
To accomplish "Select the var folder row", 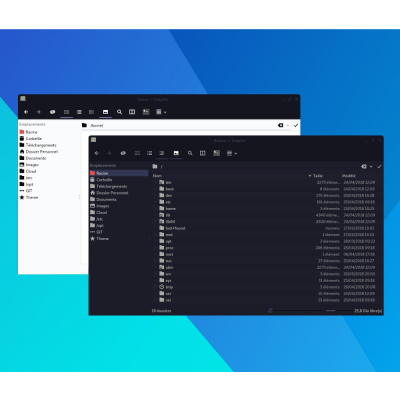I will [267, 300].
